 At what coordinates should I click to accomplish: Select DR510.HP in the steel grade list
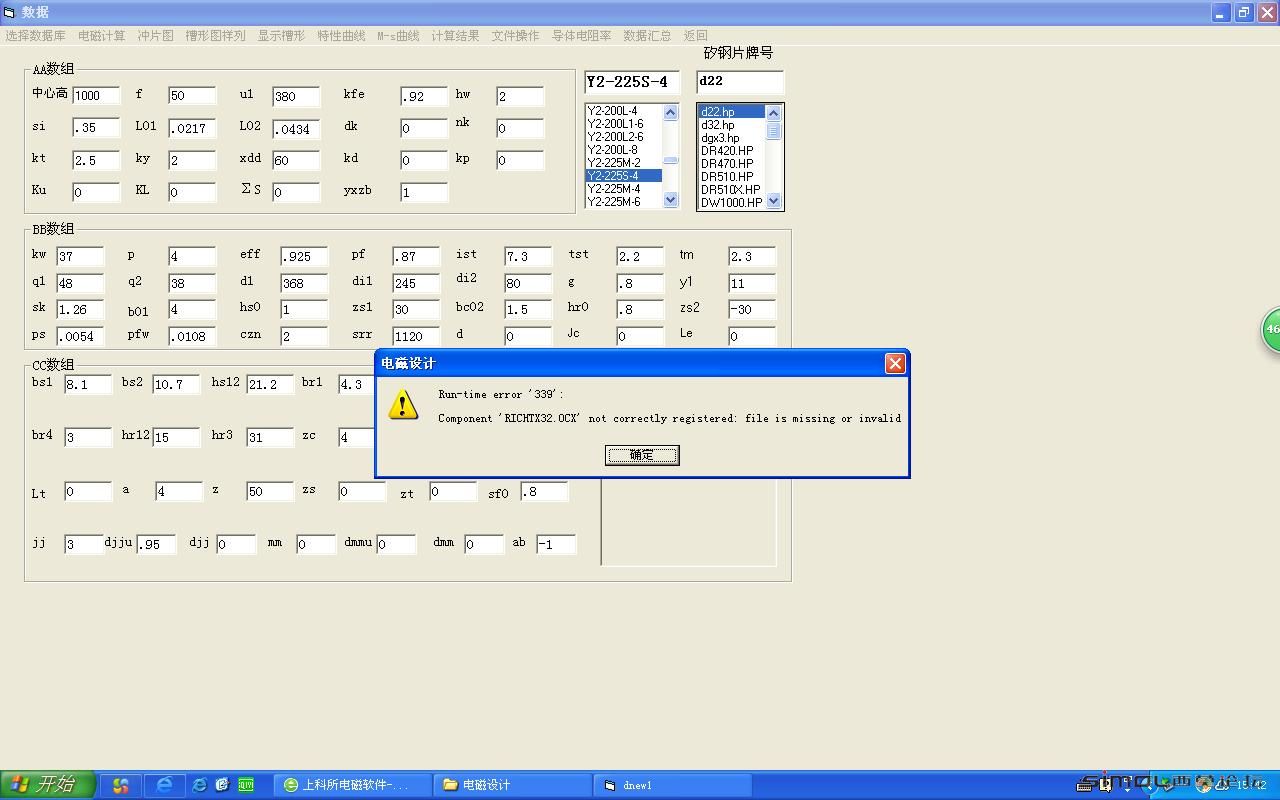pos(731,177)
